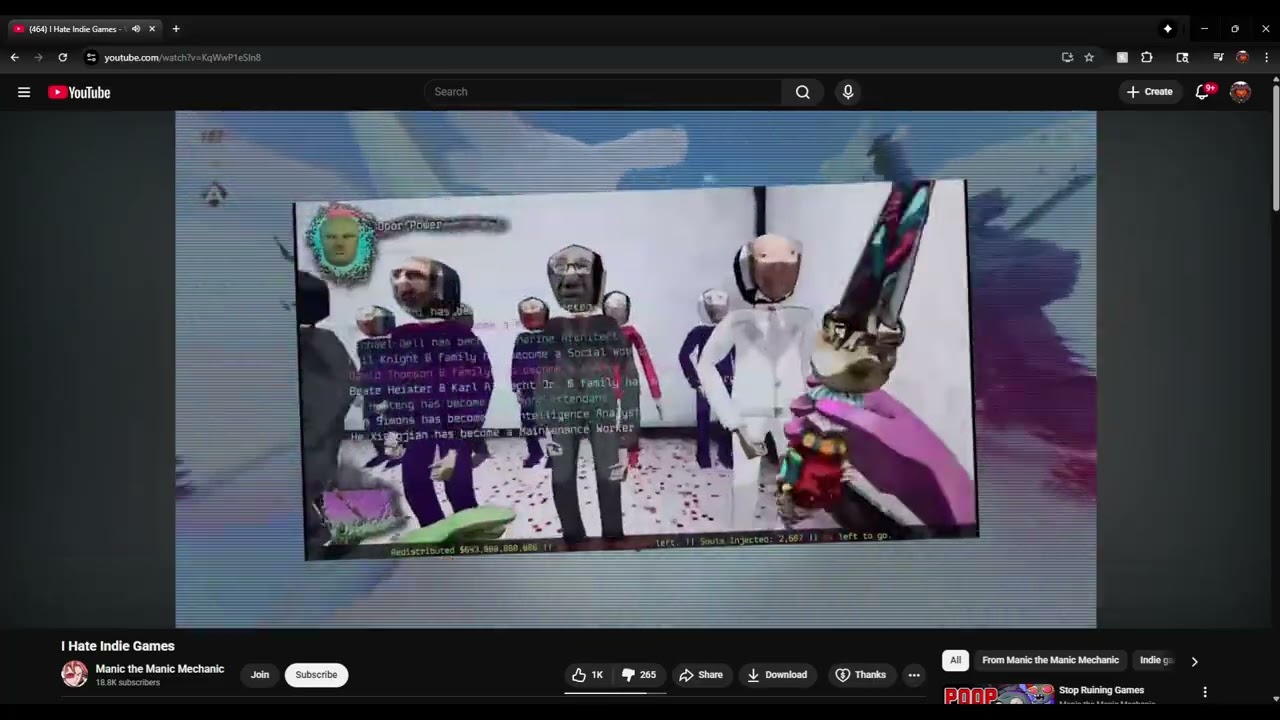Send Thanks to the creator

coord(860,675)
